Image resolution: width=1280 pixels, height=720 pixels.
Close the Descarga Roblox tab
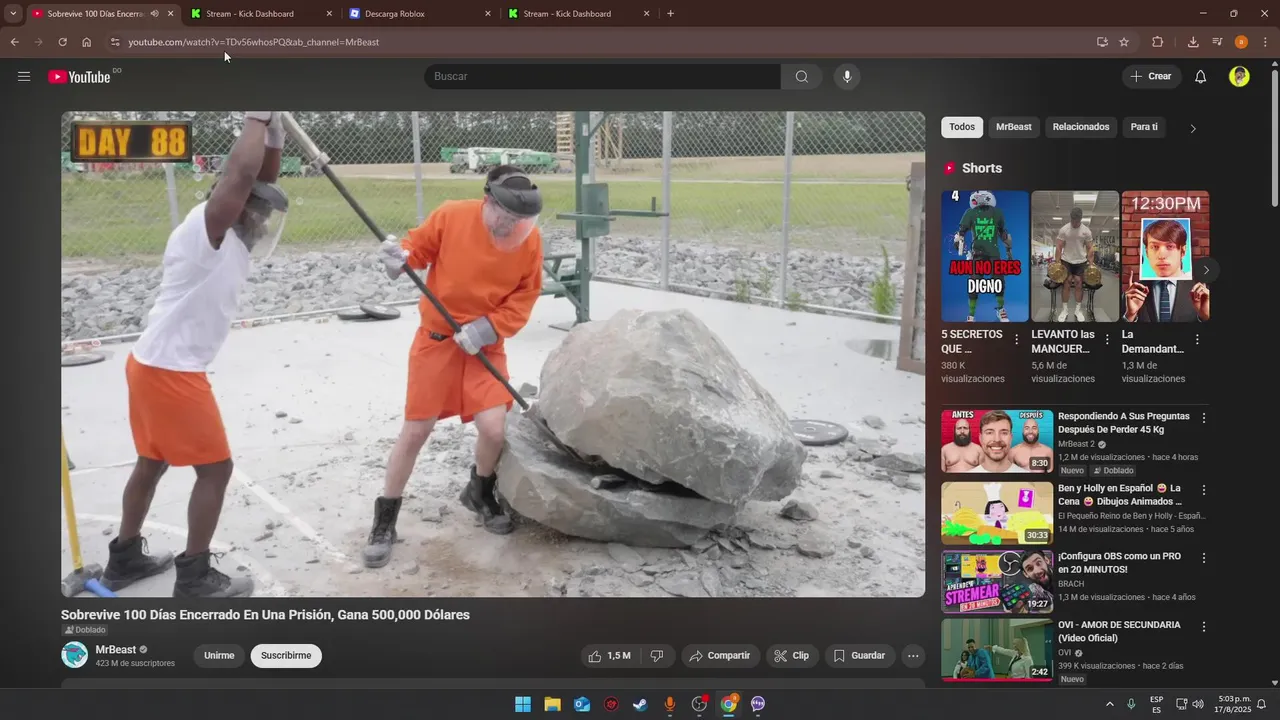tap(488, 14)
